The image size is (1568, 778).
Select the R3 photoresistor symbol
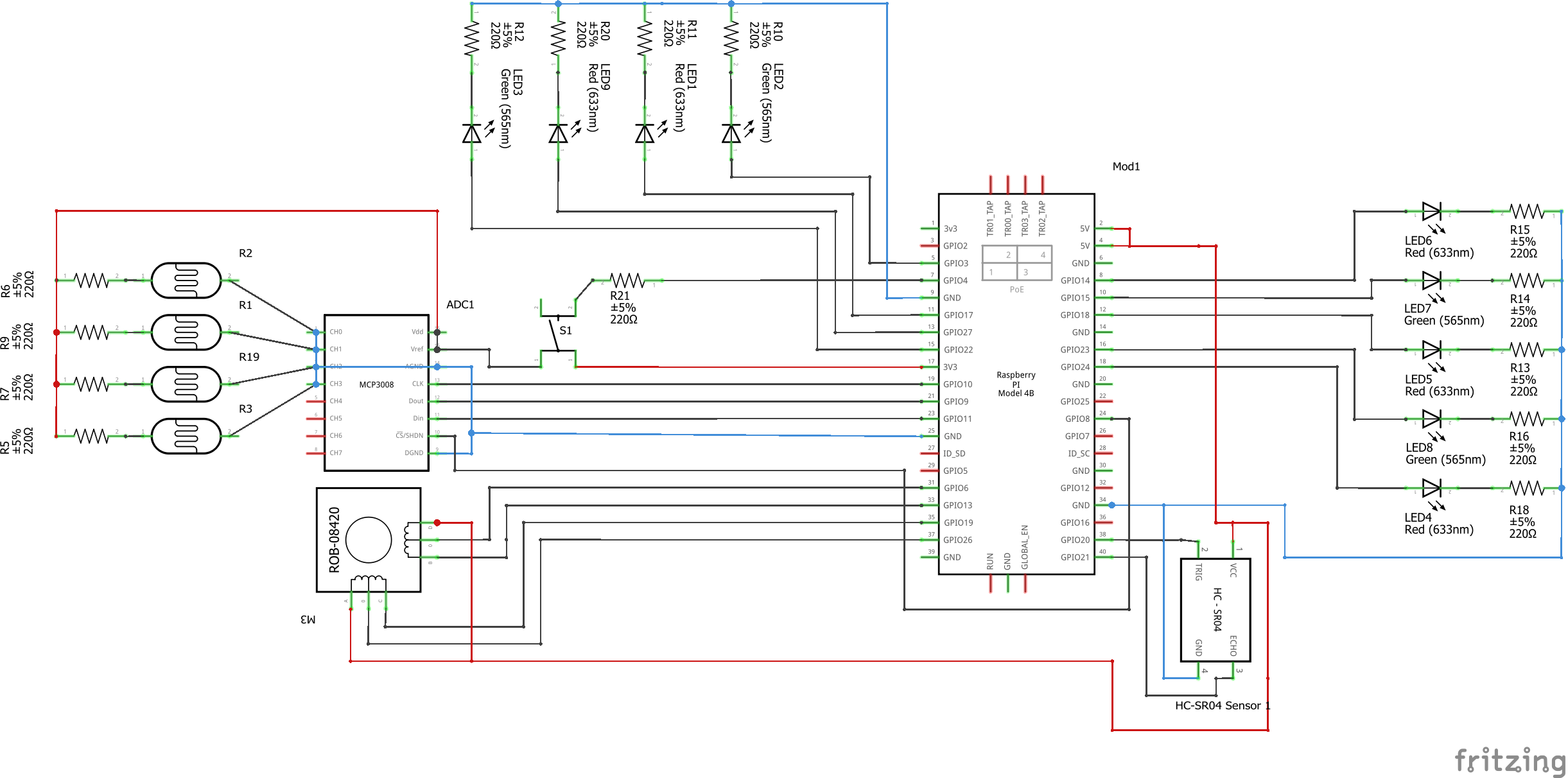pyautogui.click(x=186, y=437)
